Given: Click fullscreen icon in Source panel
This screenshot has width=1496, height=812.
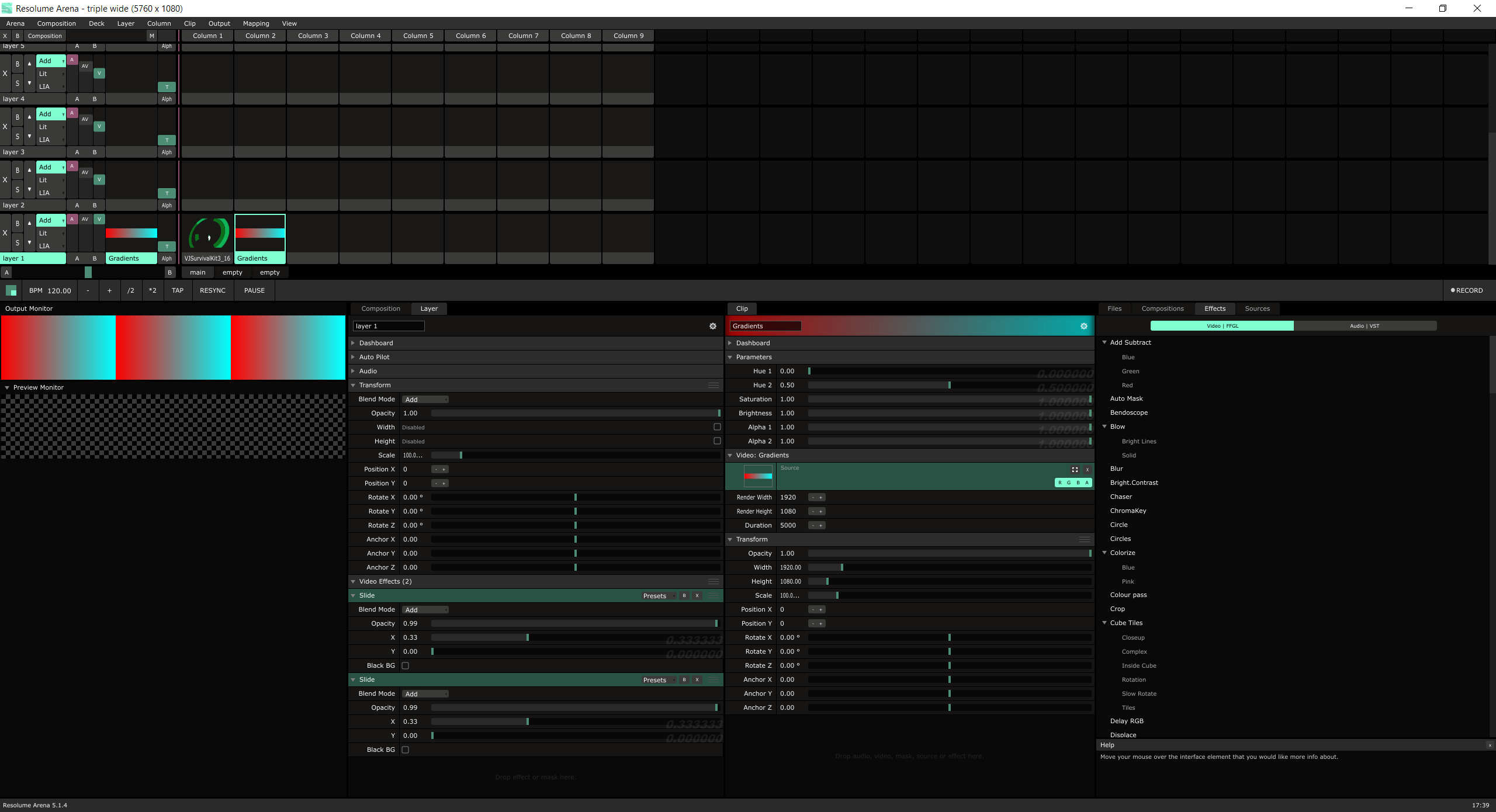Looking at the screenshot, I should [x=1075, y=470].
